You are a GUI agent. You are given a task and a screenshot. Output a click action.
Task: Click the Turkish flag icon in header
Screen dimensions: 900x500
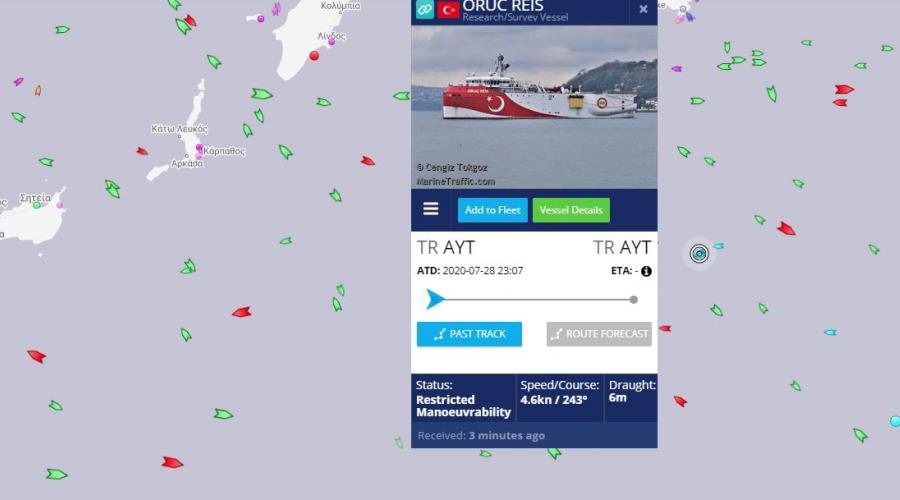(x=448, y=10)
